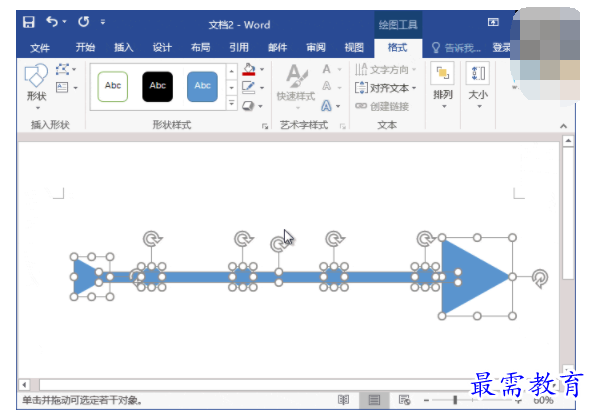
Task: Apply the black filled Abc shape style
Action: [x=157, y=86]
